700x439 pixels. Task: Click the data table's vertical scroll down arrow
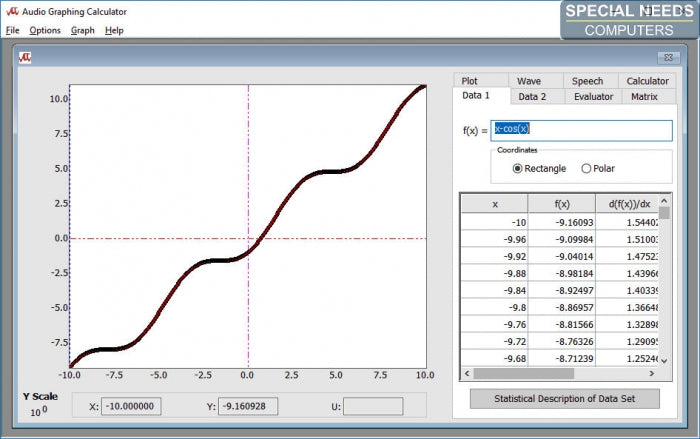(665, 360)
